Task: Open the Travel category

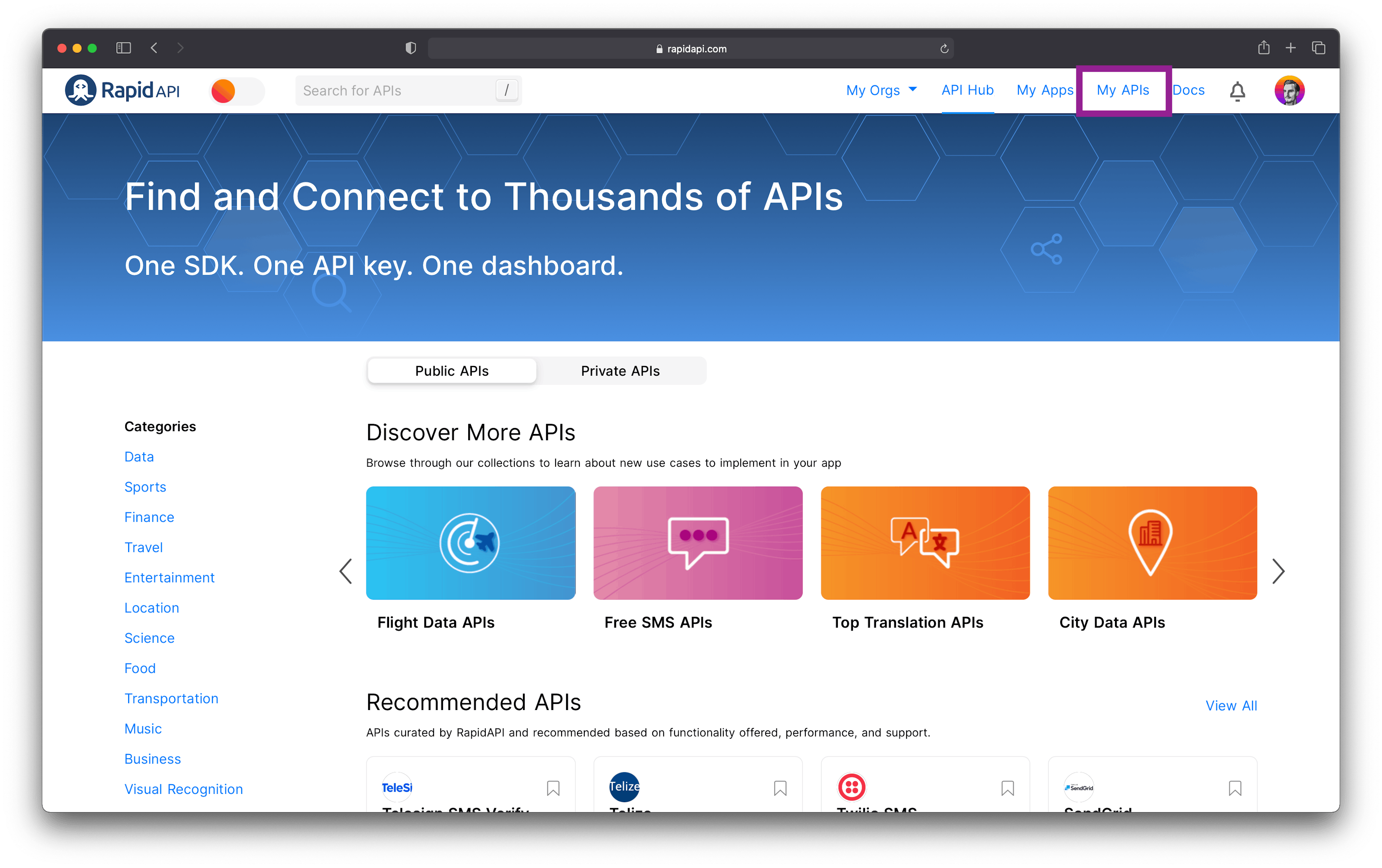Action: pyautogui.click(x=144, y=547)
